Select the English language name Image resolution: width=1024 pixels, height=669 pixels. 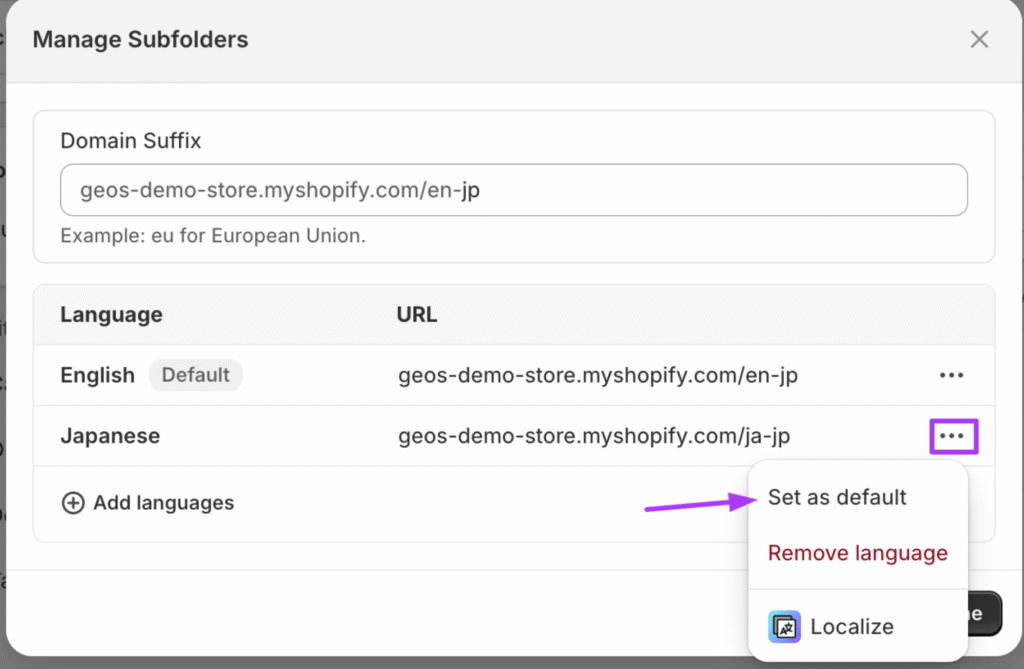coord(97,376)
